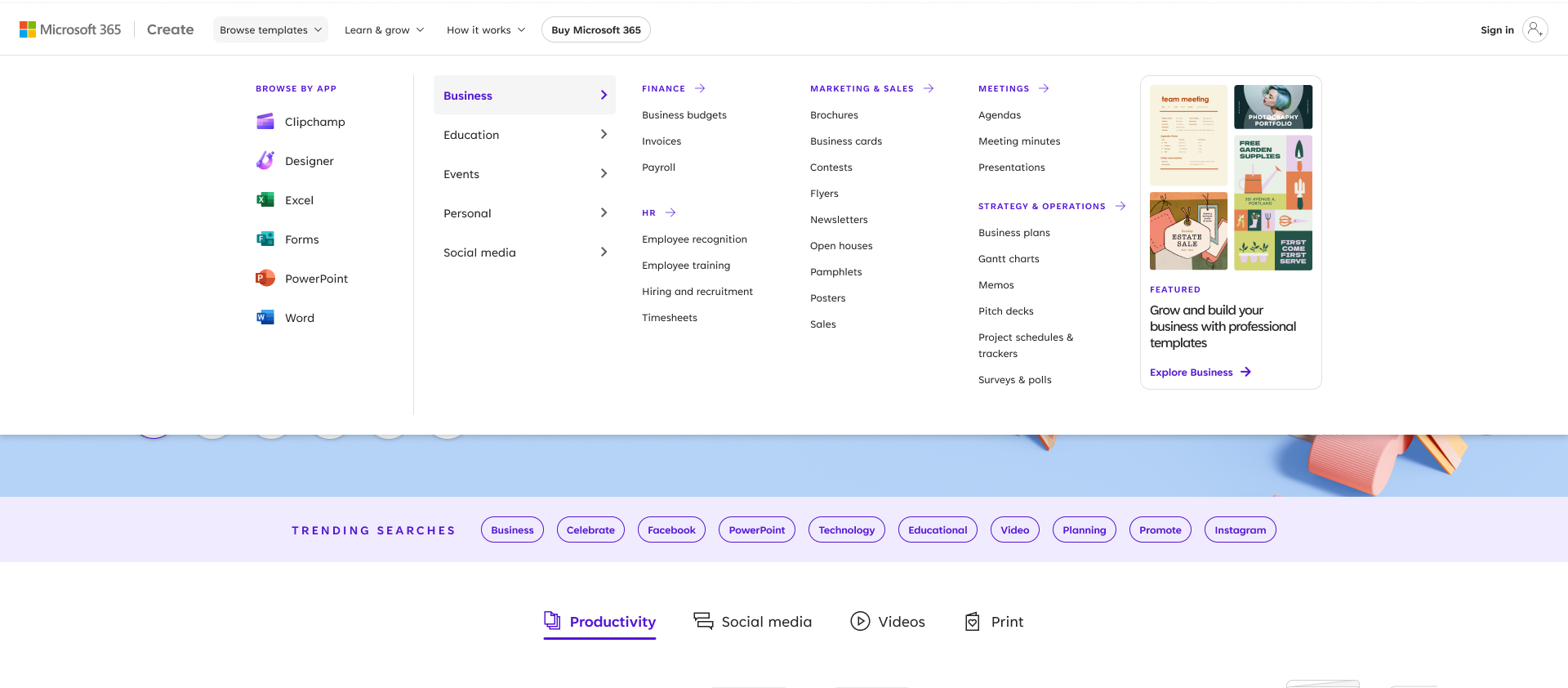Screen dimensions: 1568x688
Task: Select the Technology trending chip
Action: coord(847,529)
